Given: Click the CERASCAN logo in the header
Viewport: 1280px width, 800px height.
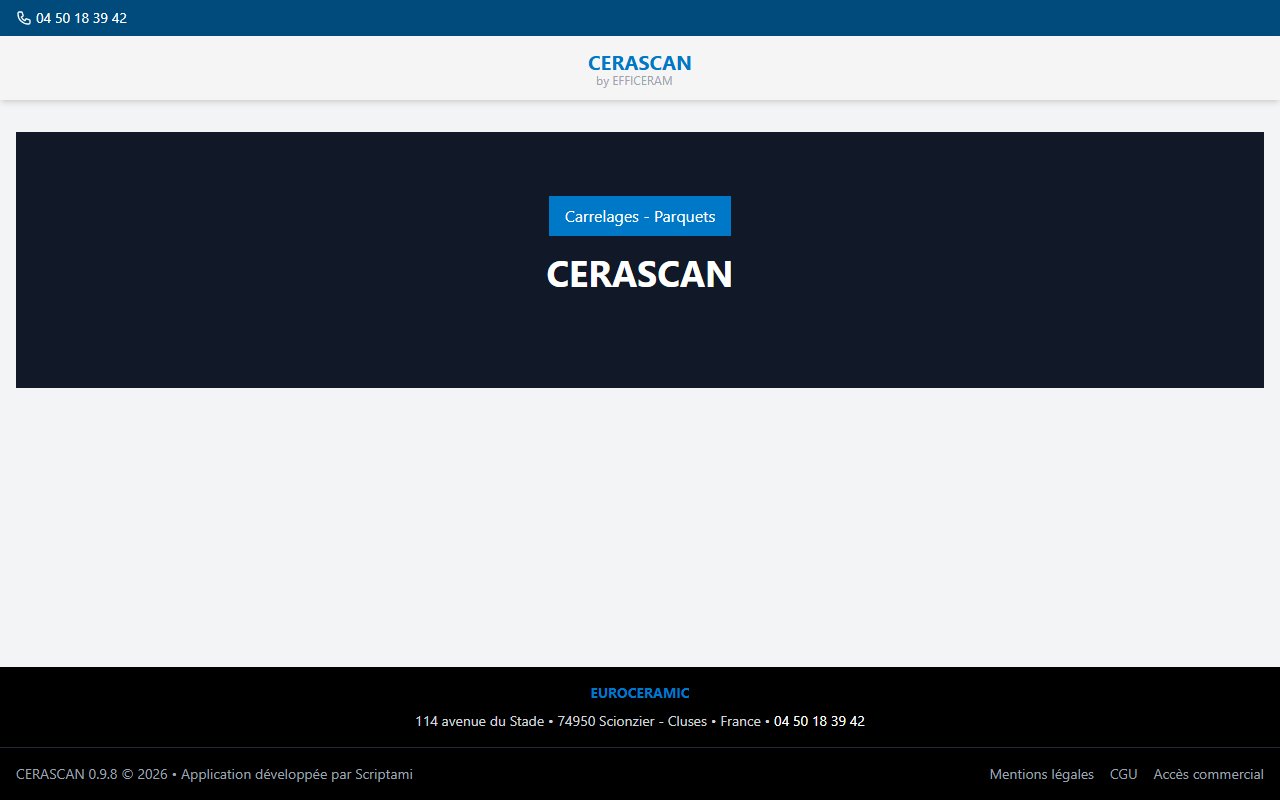Looking at the screenshot, I should tap(639, 62).
